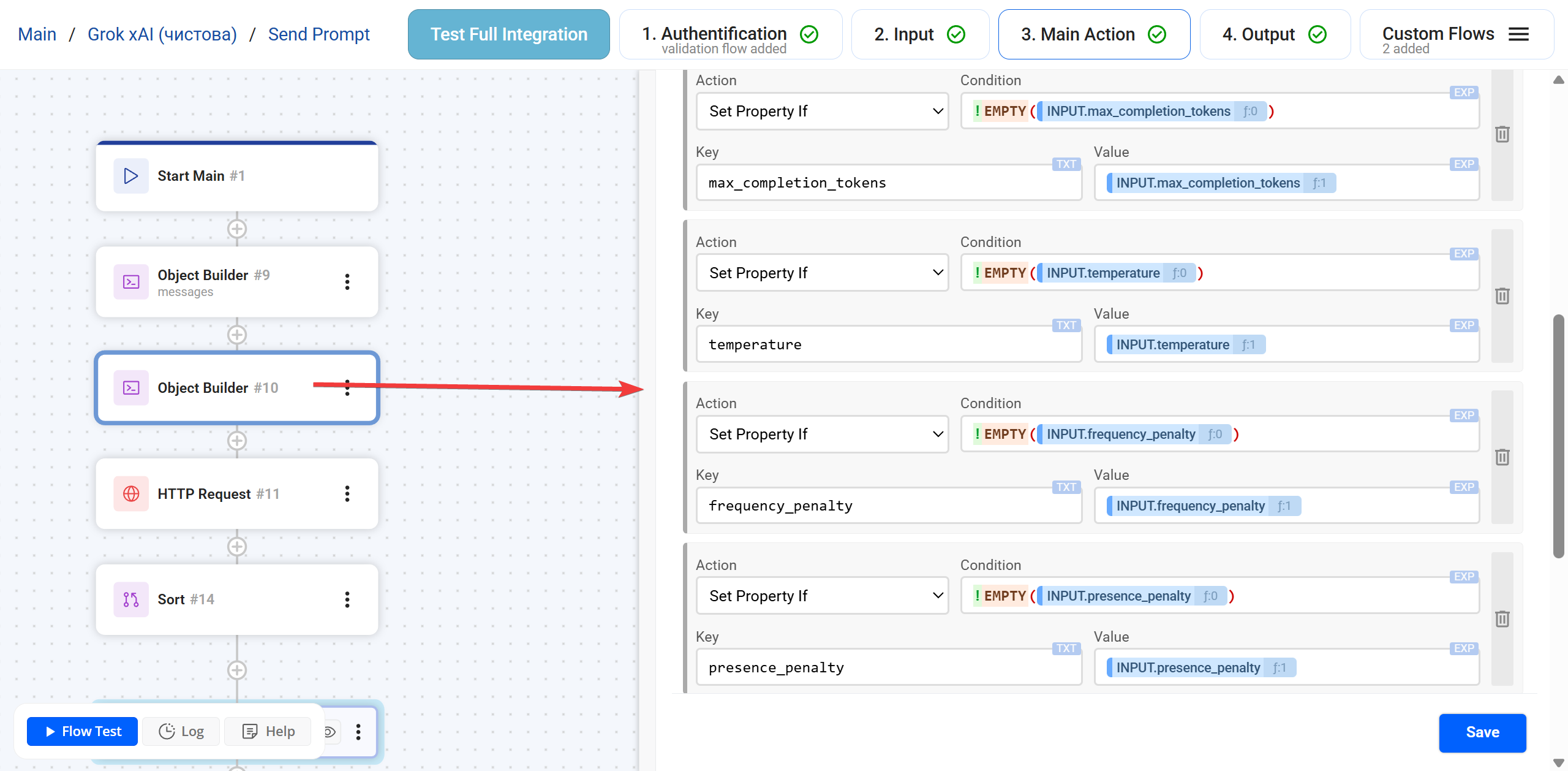Click the HTTP Request globe icon
The image size is (1568, 771).
130,493
